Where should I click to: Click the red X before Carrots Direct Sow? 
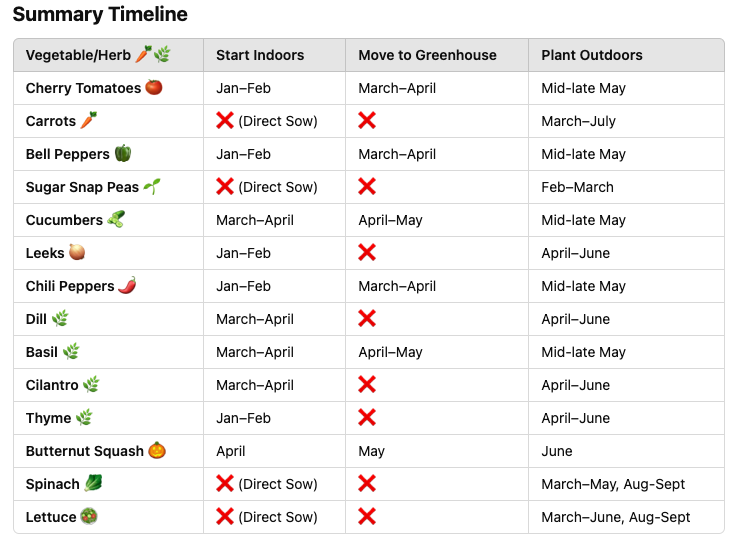(225, 121)
